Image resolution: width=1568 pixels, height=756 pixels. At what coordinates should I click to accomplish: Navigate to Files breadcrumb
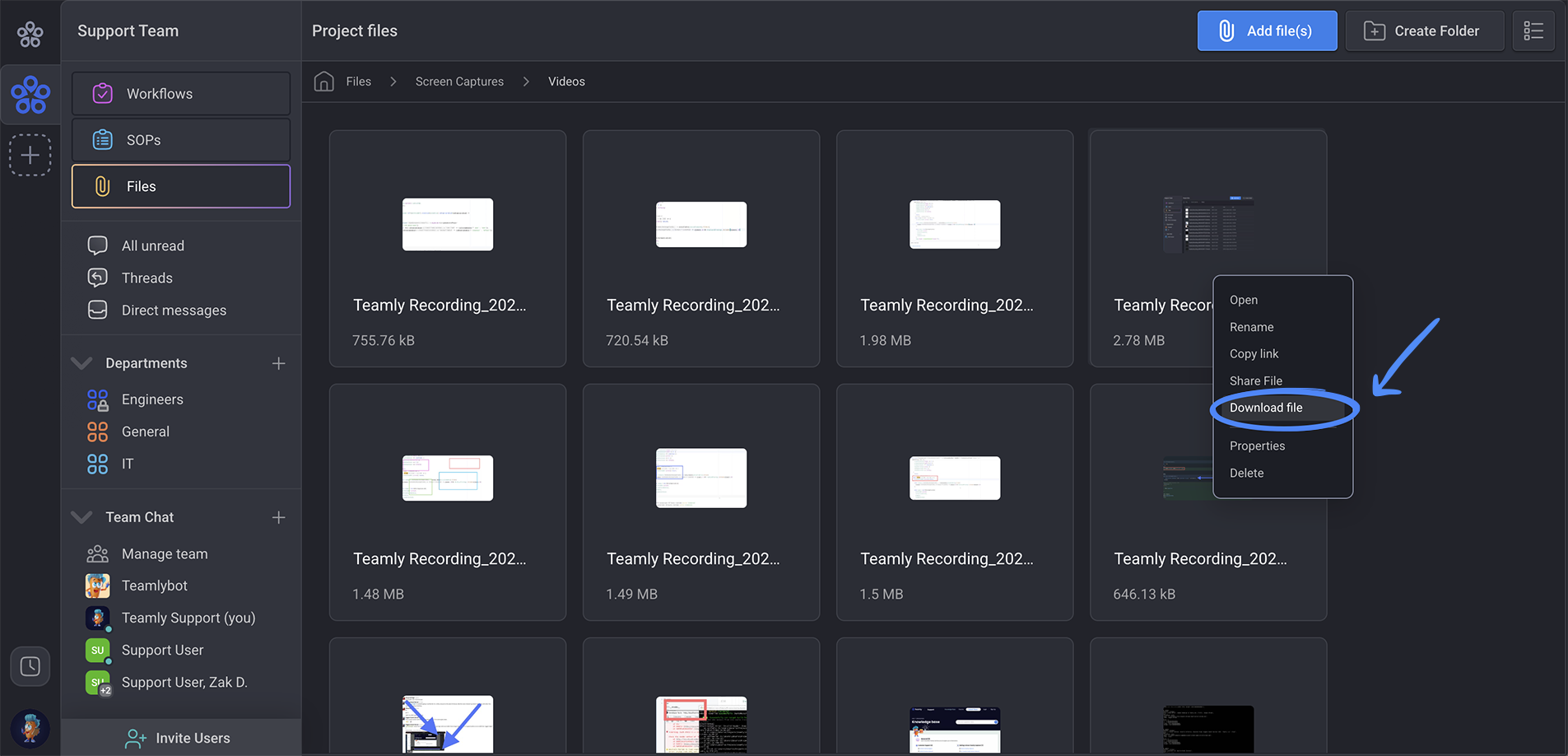359,82
